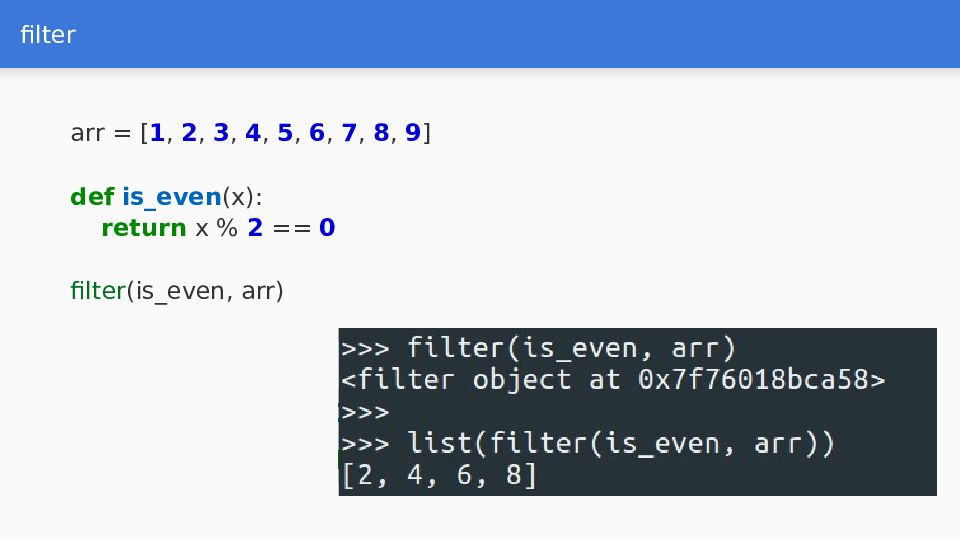Click the blue 0 in return statement

pos(327,228)
